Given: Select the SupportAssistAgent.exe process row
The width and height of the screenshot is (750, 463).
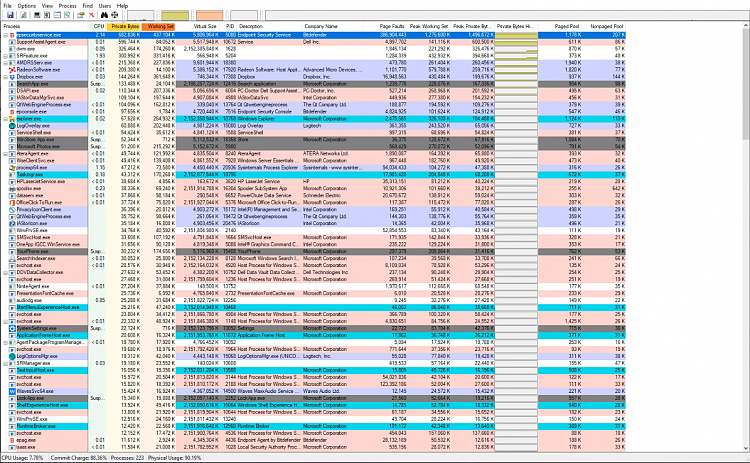Looking at the screenshot, I should pos(313,42).
